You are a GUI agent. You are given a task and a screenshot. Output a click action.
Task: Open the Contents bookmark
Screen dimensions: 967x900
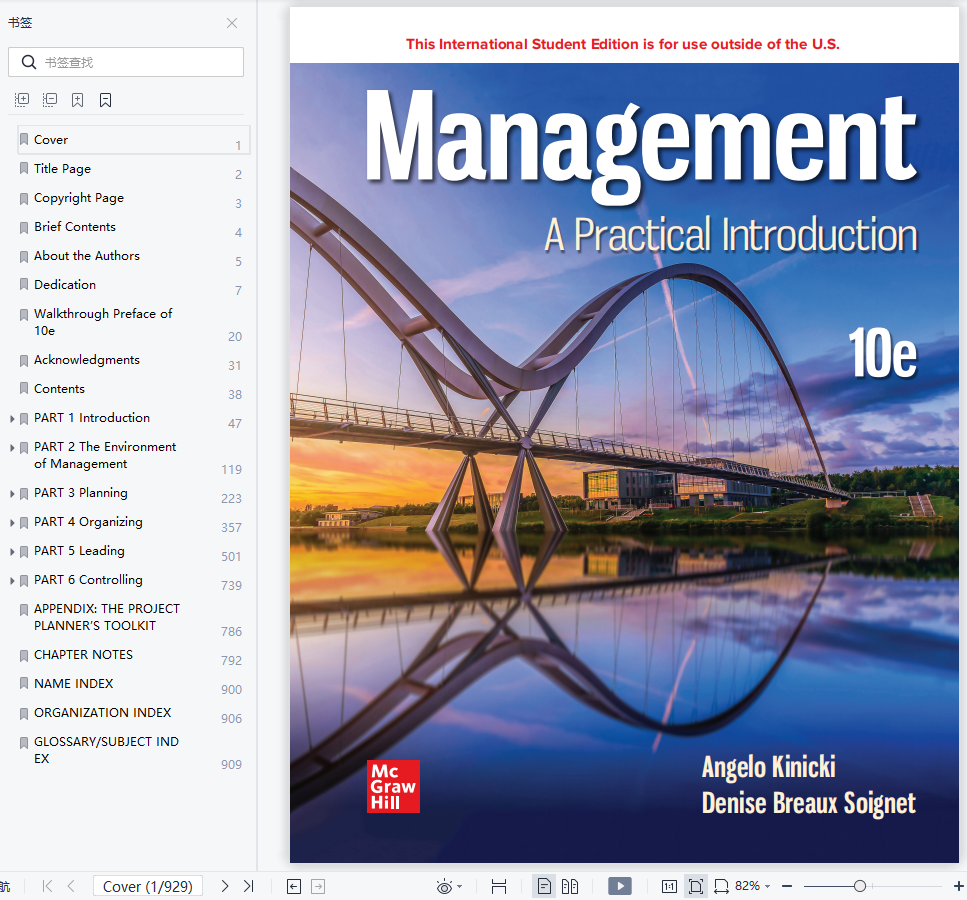click(59, 389)
